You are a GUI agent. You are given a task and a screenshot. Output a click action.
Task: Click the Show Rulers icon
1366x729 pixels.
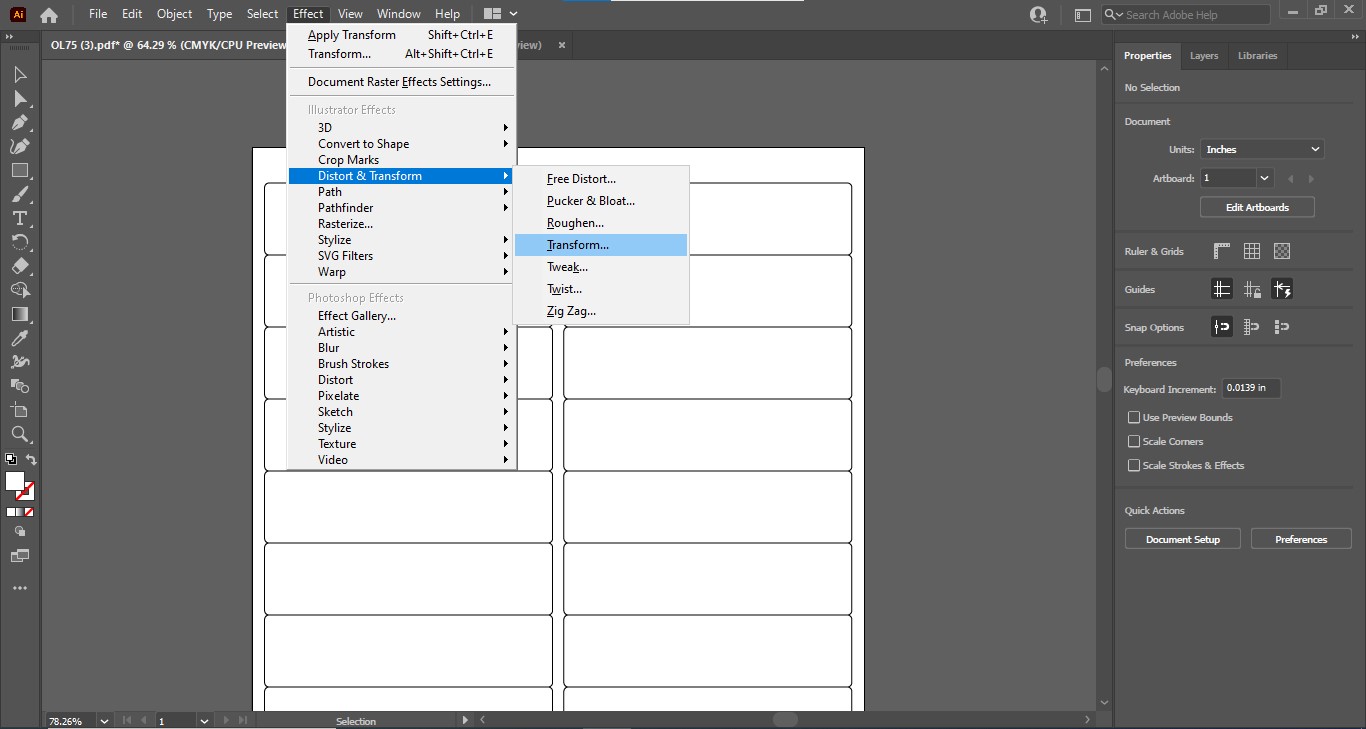(1222, 251)
